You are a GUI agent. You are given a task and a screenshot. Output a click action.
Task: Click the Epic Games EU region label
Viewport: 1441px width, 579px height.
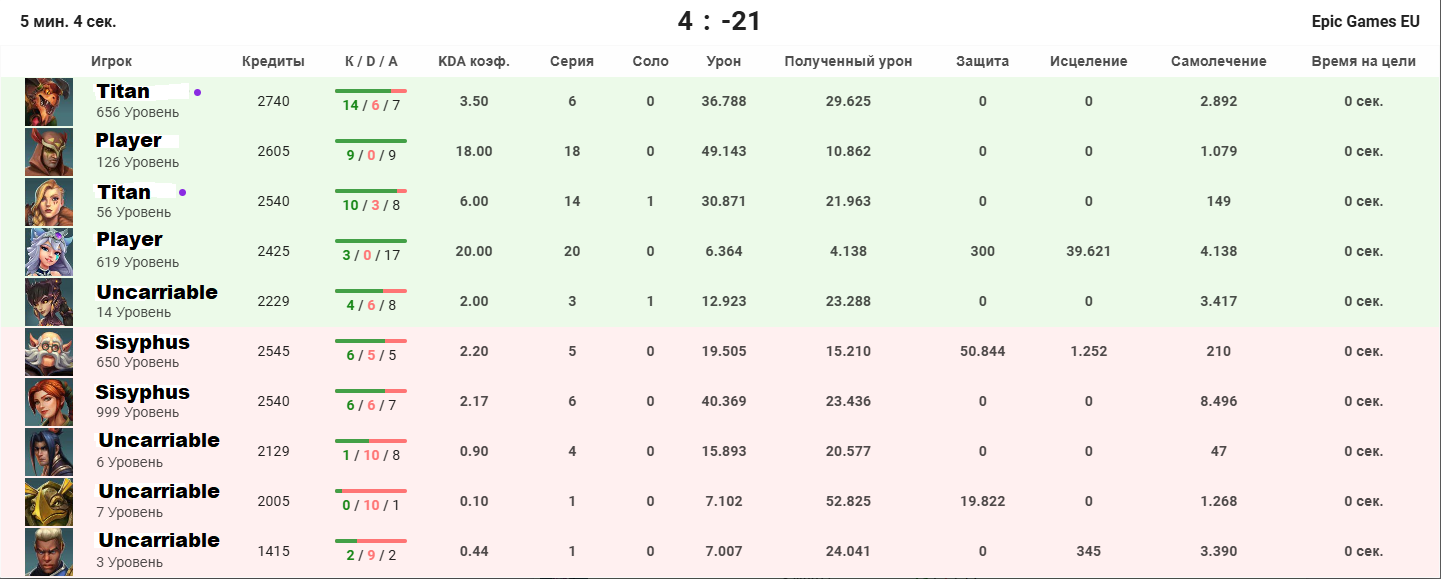click(x=1365, y=21)
